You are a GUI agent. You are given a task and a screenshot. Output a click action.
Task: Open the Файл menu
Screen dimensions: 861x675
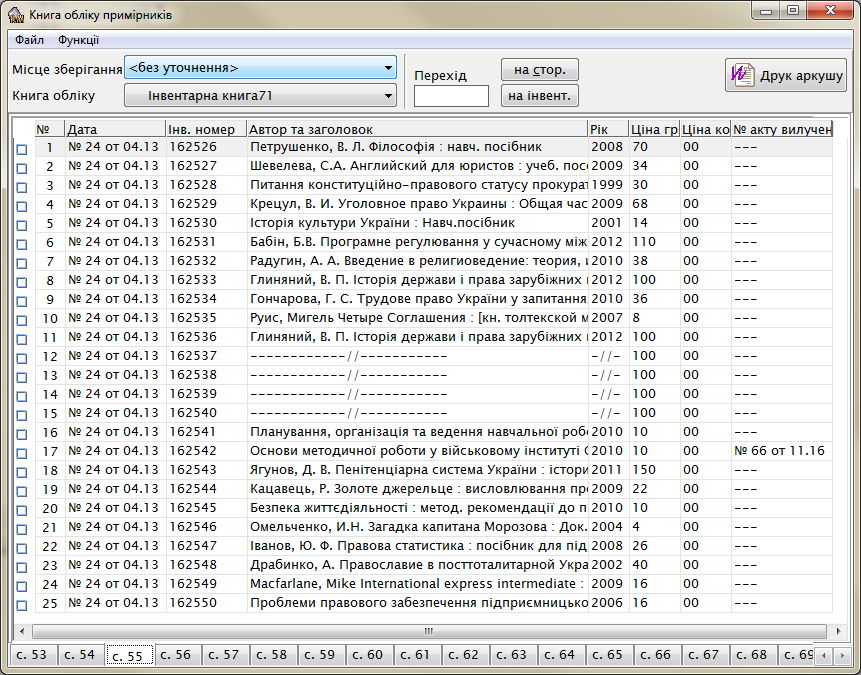(x=29, y=40)
